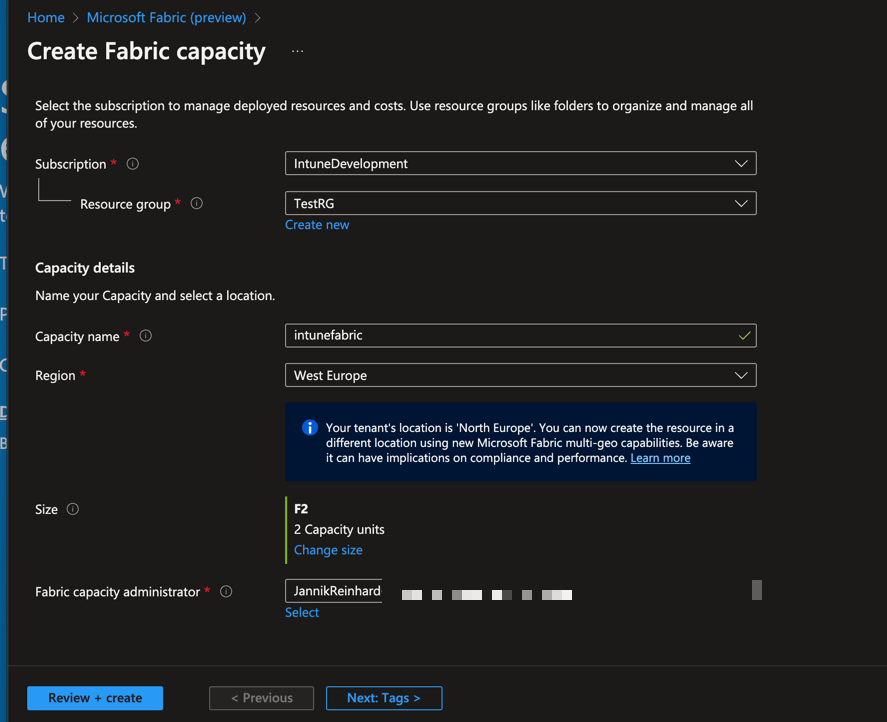Go to Home breadcrumb

(46, 18)
